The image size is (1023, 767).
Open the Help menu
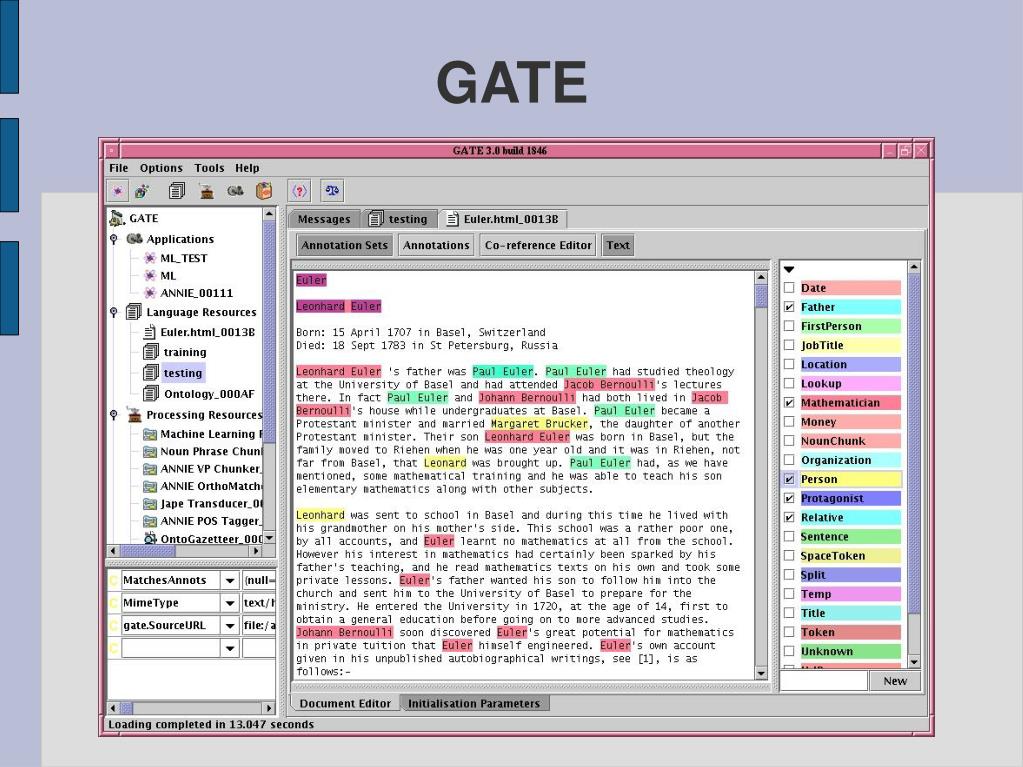247,168
